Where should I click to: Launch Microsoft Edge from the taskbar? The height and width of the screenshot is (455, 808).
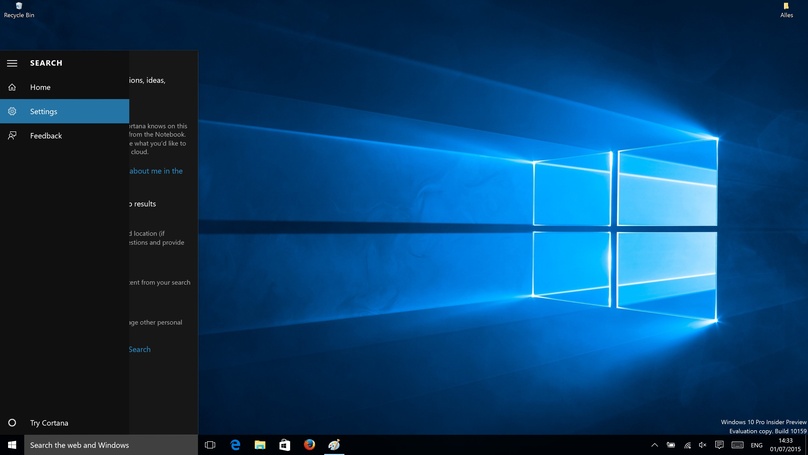click(235, 445)
